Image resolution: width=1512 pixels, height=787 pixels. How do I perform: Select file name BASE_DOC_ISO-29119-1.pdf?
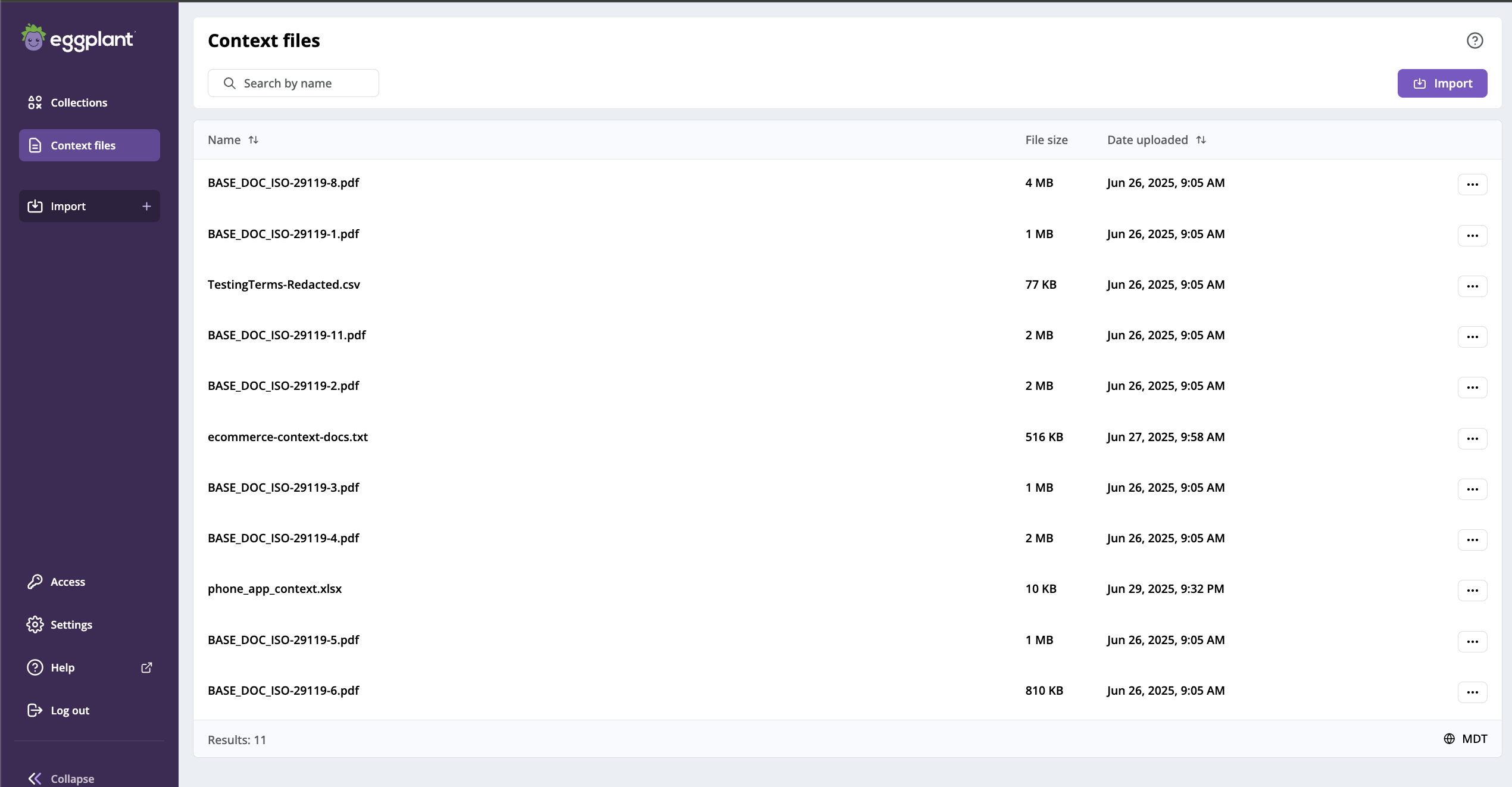[283, 234]
